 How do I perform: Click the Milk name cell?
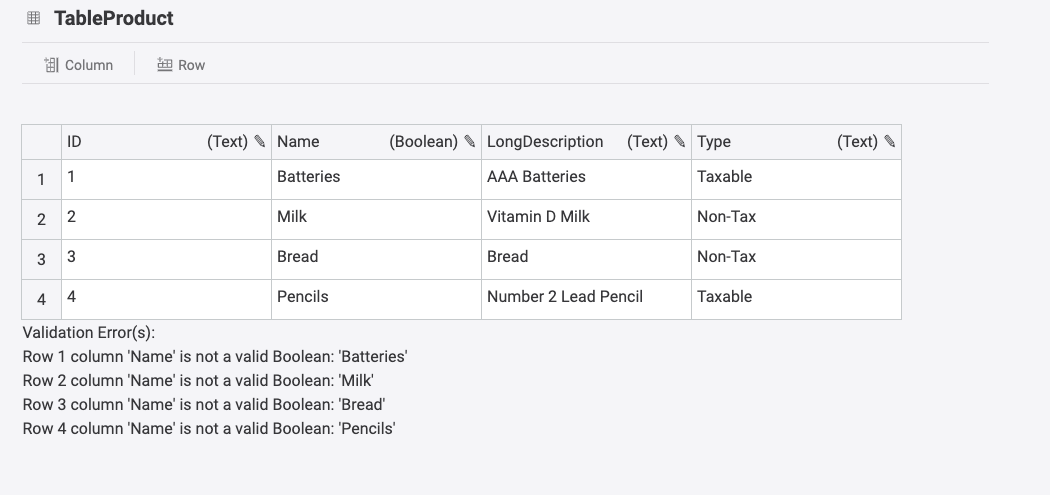click(x=375, y=218)
